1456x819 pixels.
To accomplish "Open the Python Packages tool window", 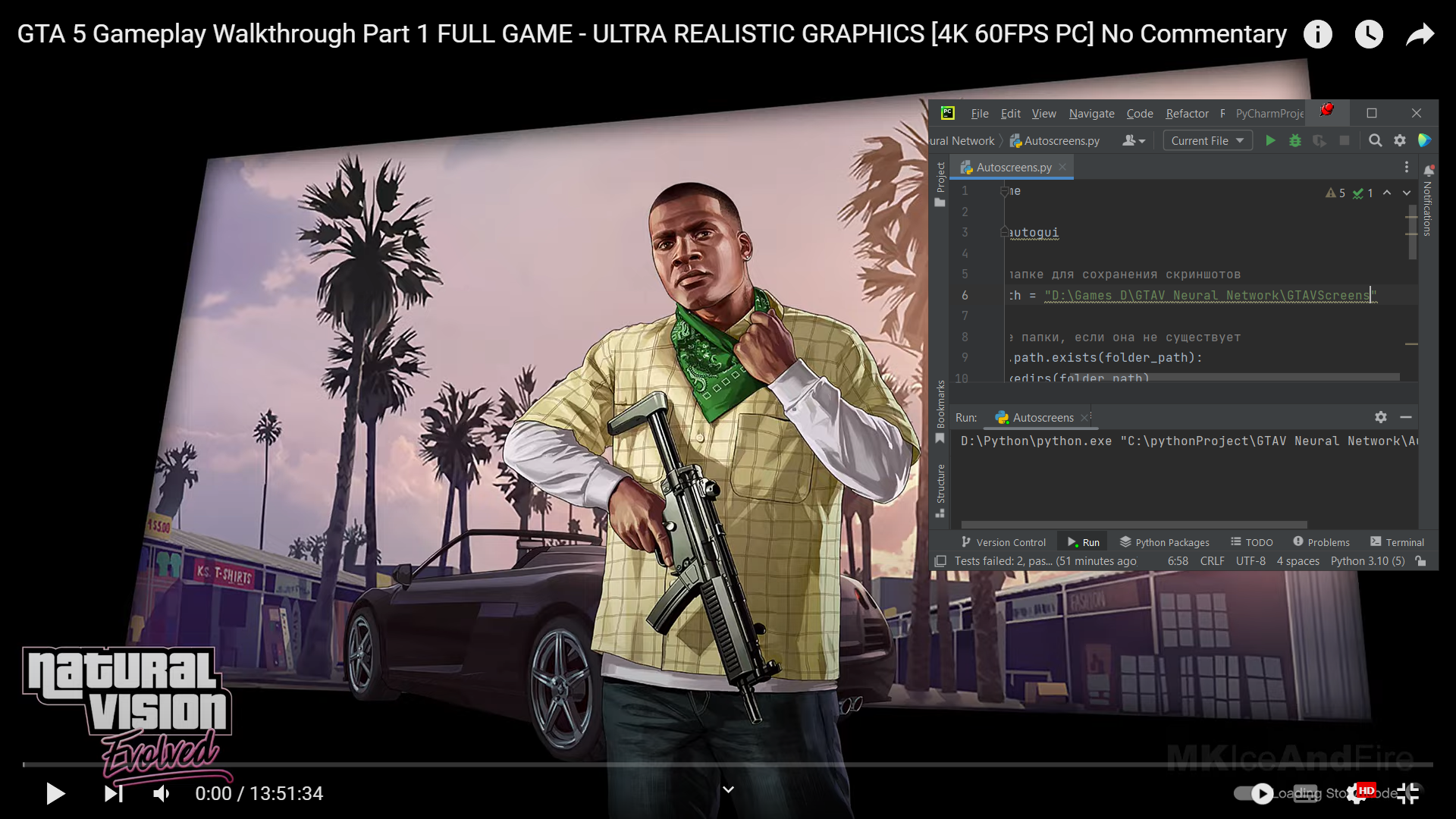I will pyautogui.click(x=1164, y=542).
